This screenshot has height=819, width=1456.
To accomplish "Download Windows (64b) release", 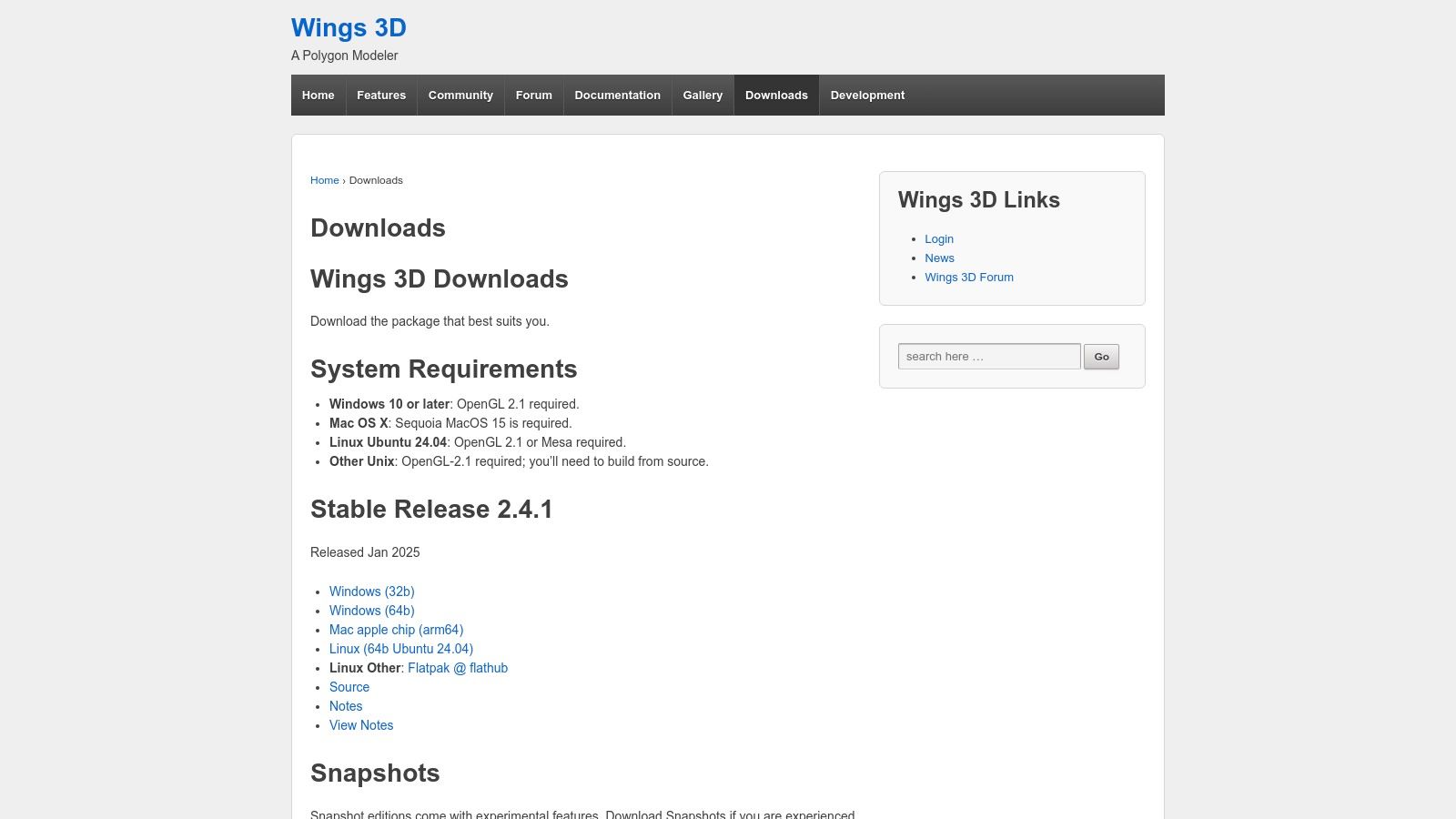I will coord(371,611).
